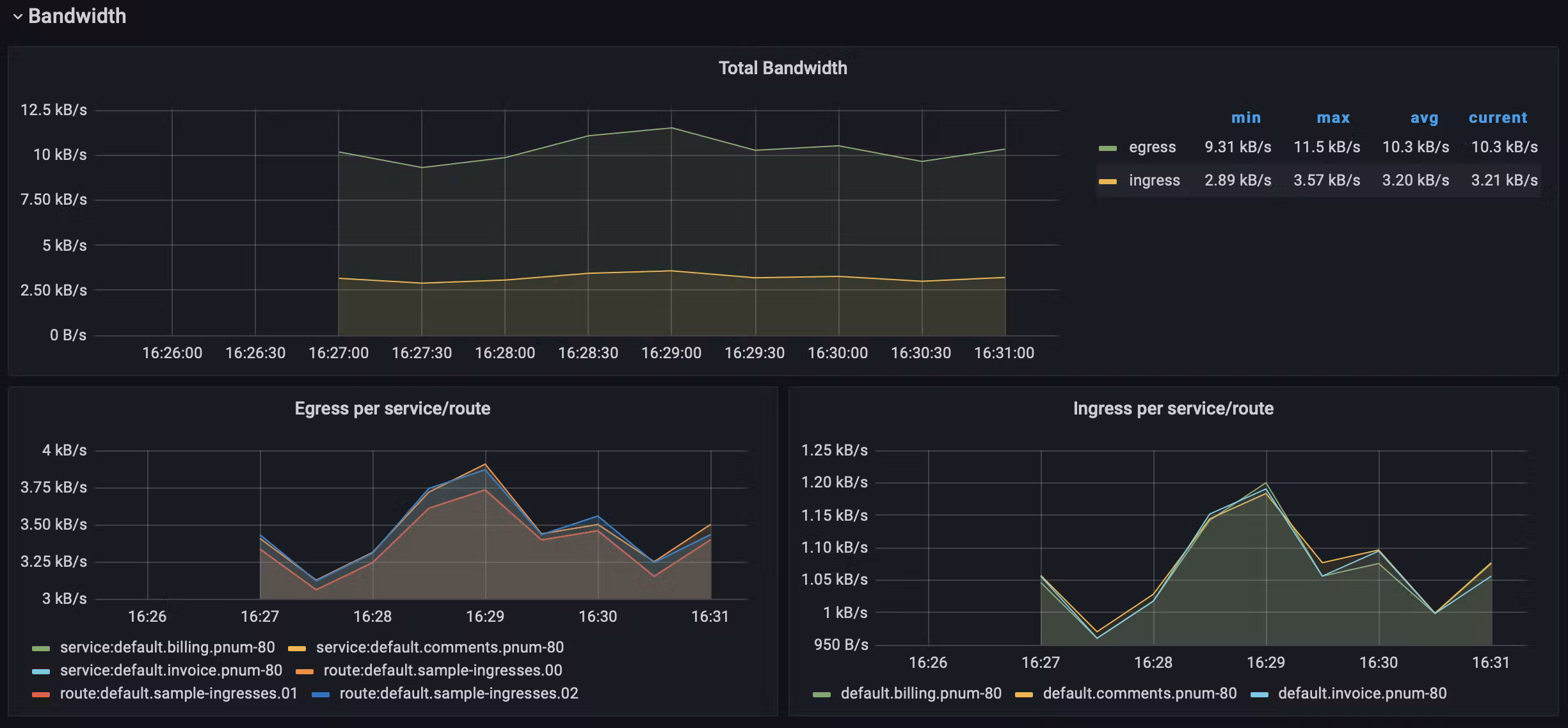The width and height of the screenshot is (1568, 728).
Task: Sort legend by min column header
Action: click(x=1245, y=118)
